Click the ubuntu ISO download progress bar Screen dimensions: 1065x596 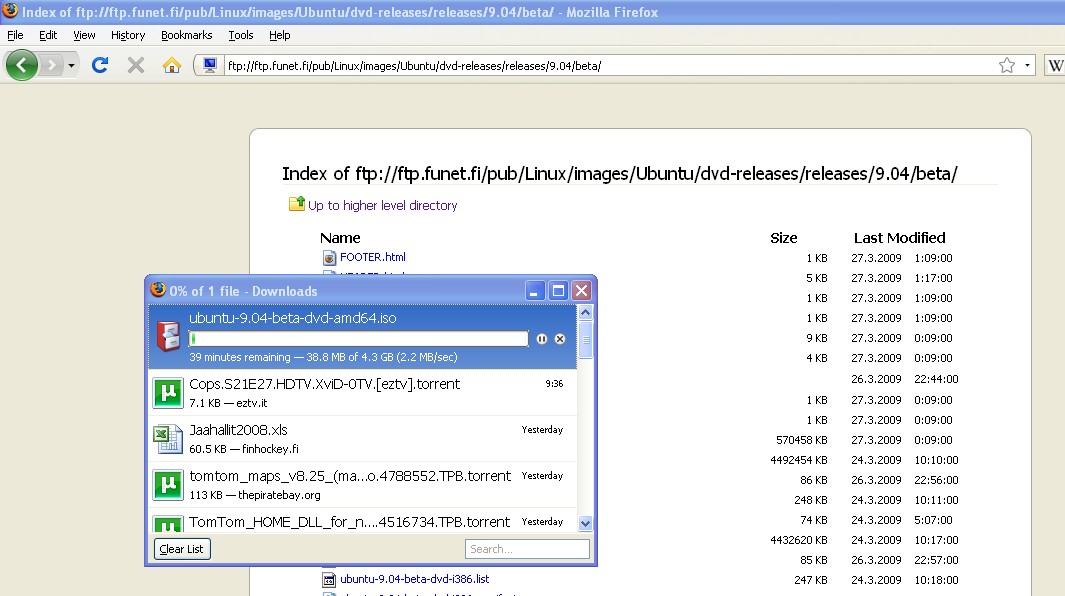pos(358,339)
